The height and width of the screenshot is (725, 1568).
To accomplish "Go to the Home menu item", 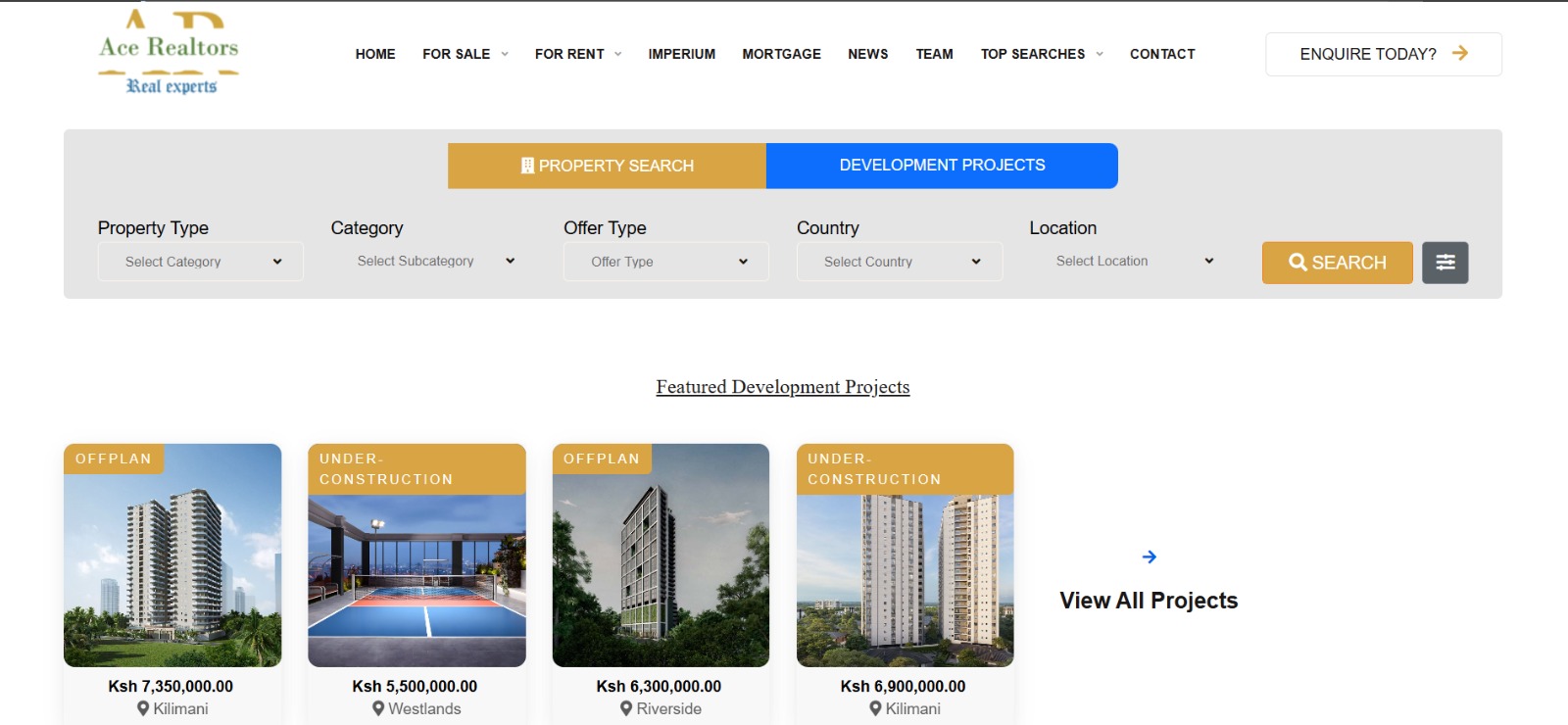I will (x=375, y=54).
